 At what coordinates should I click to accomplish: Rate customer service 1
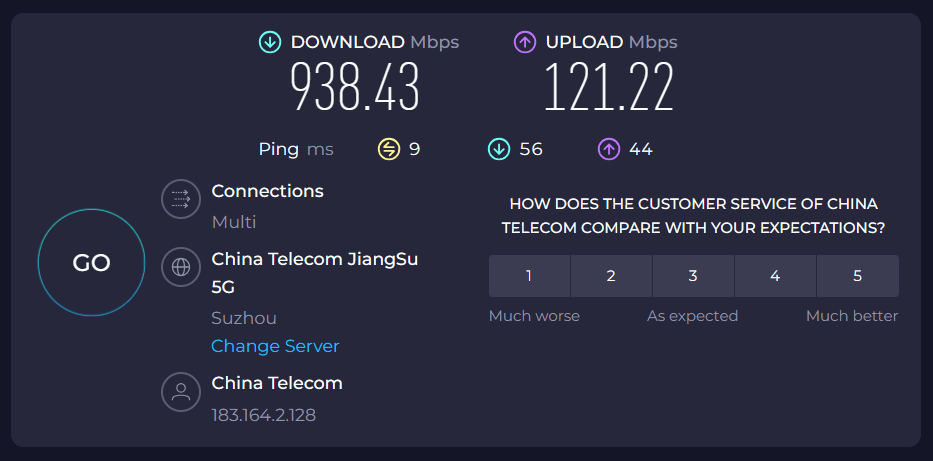pyautogui.click(x=529, y=276)
